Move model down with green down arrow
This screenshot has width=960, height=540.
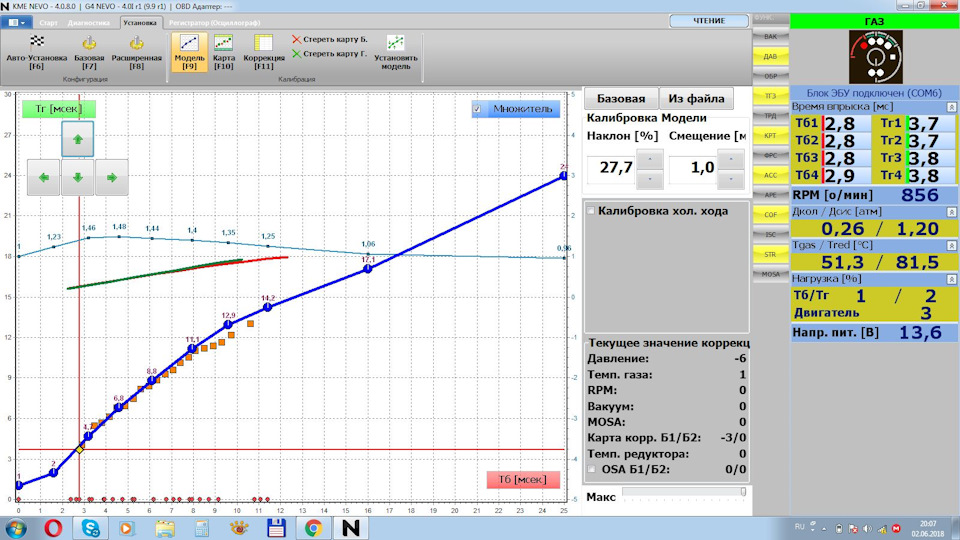click(78, 178)
